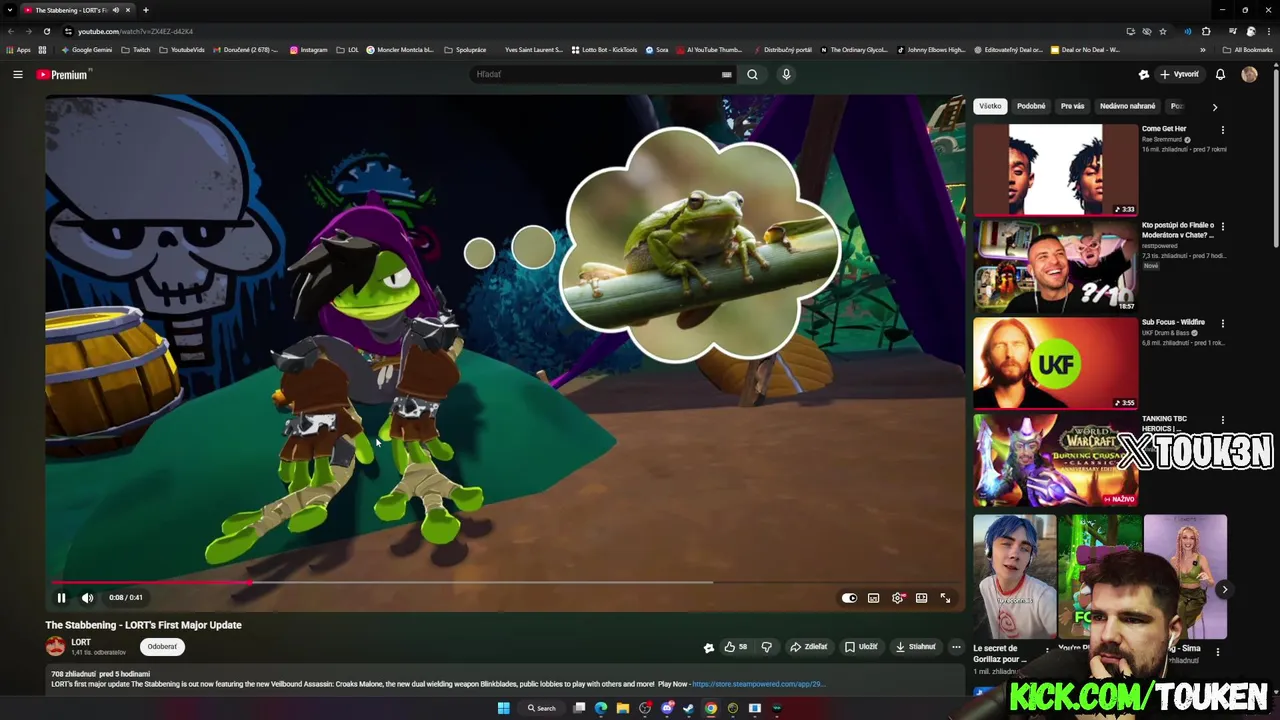Open LORT channel avatar
Viewport: 1280px width, 720px height.
(55, 646)
